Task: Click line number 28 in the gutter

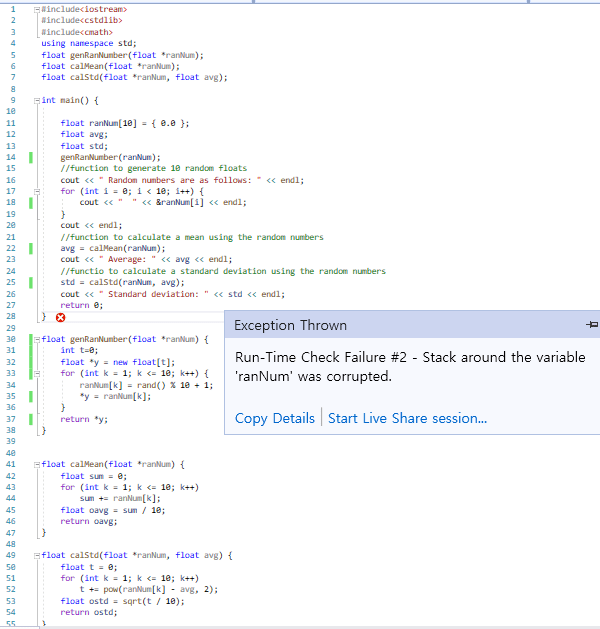Action: (11, 316)
